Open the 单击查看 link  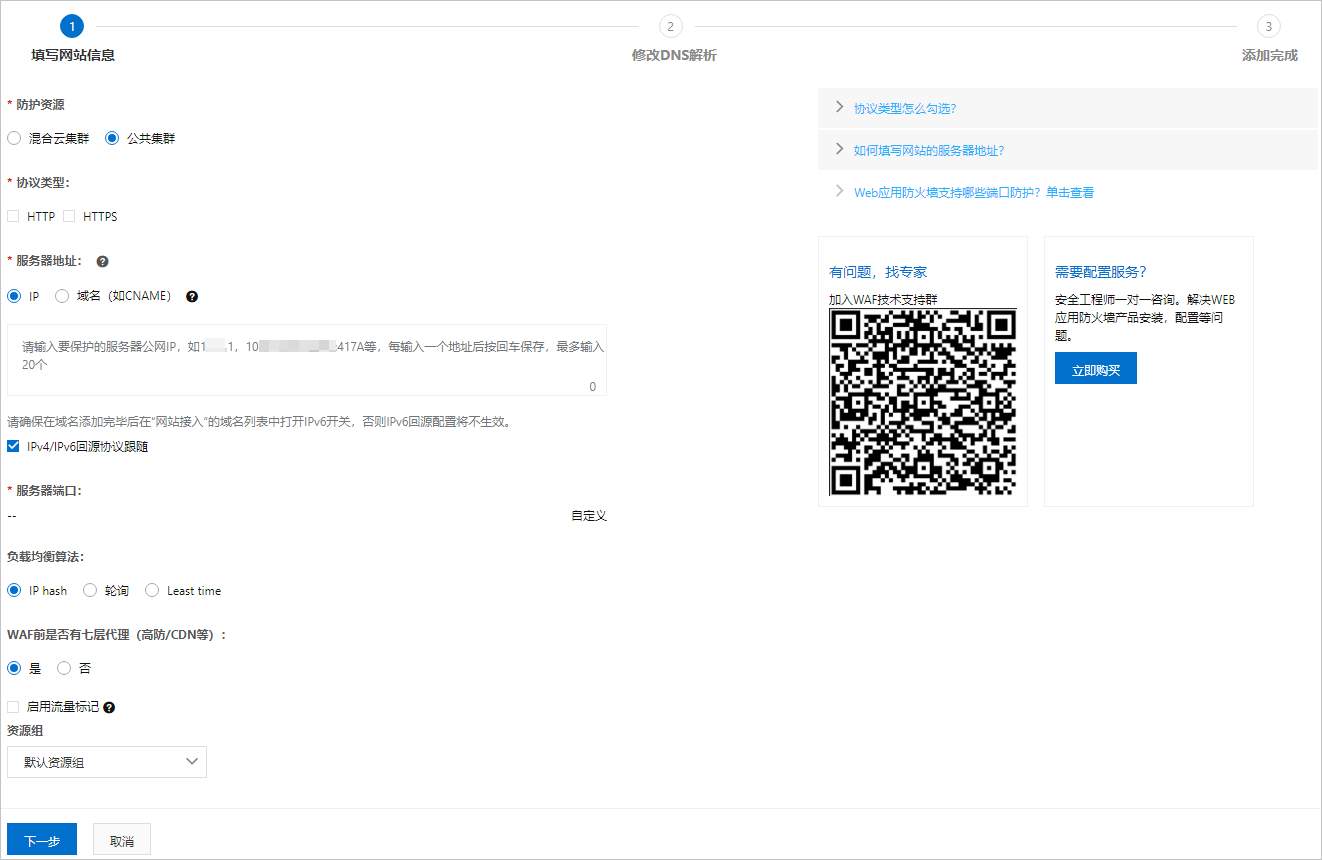[x=1070, y=192]
